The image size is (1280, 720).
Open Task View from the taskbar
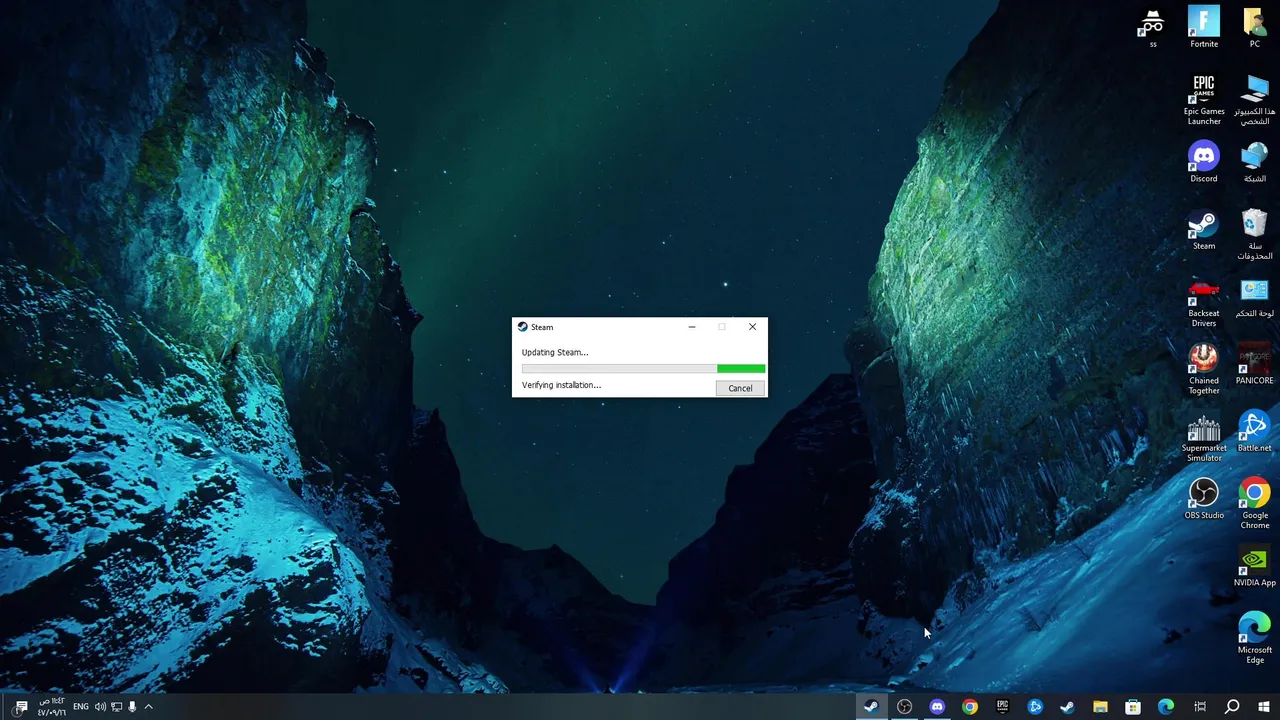click(x=1199, y=707)
